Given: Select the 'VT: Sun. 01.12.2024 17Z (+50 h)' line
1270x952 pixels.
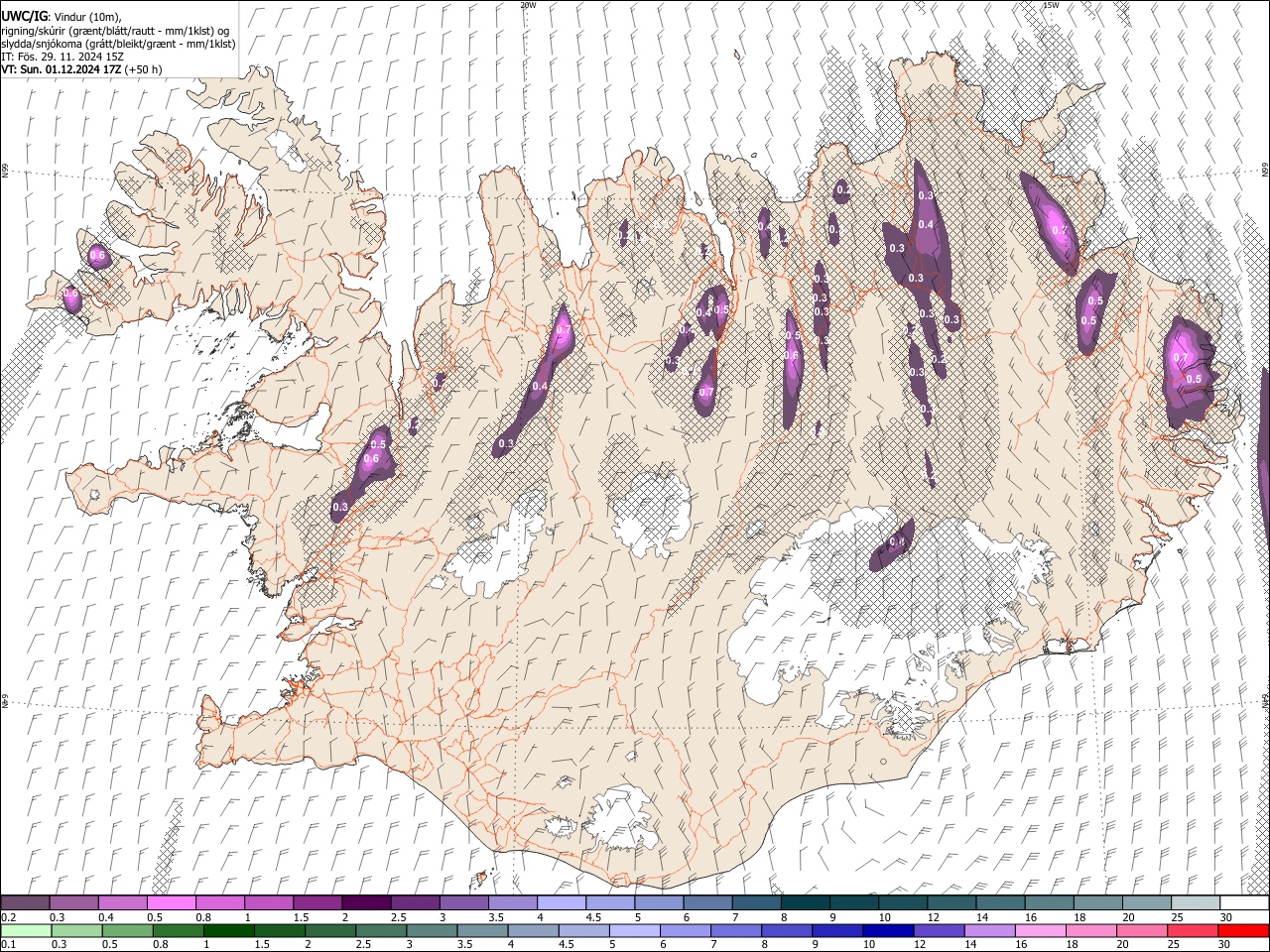Looking at the screenshot, I should [81, 69].
